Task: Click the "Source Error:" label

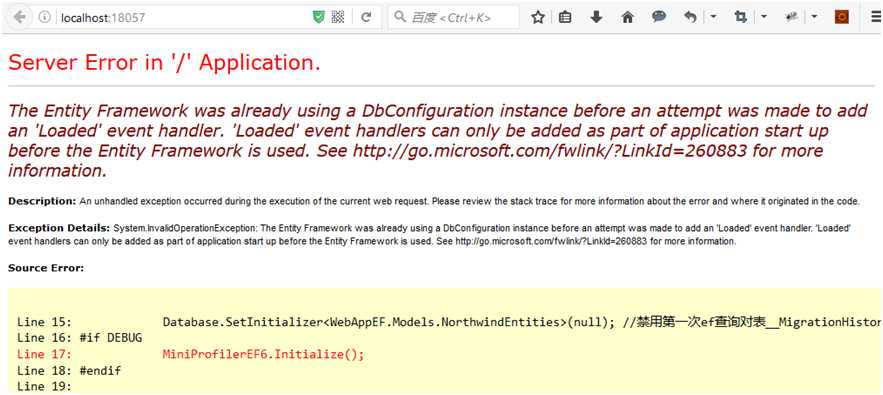Action: (46, 268)
